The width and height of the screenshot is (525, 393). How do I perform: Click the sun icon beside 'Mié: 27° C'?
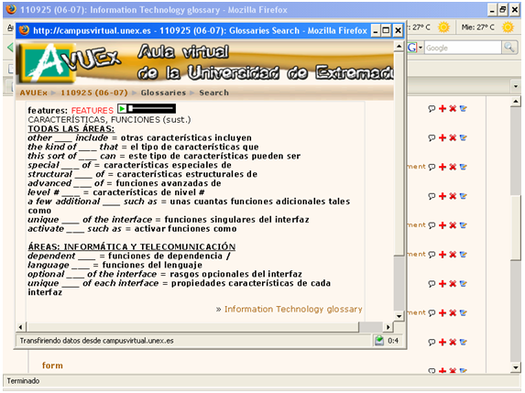508,27
